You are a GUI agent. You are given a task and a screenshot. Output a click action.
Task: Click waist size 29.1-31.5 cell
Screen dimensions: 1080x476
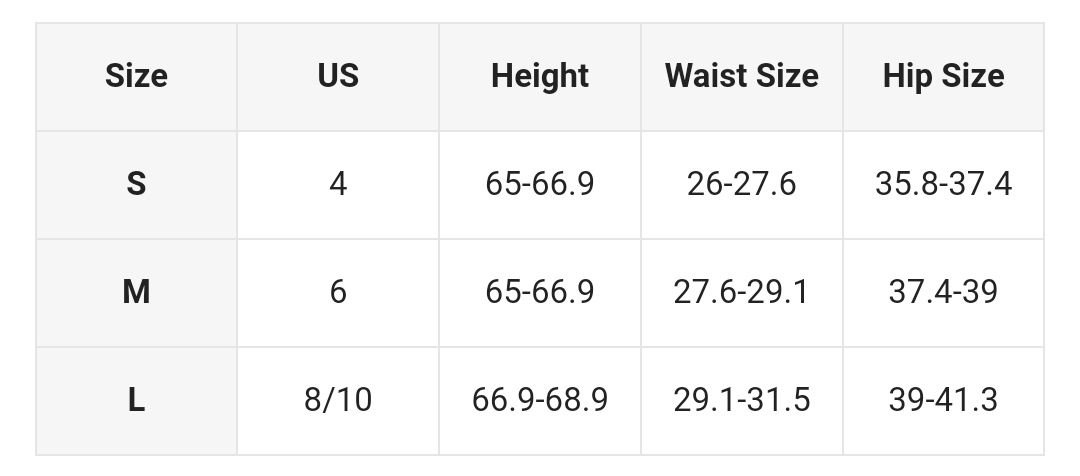pos(742,401)
